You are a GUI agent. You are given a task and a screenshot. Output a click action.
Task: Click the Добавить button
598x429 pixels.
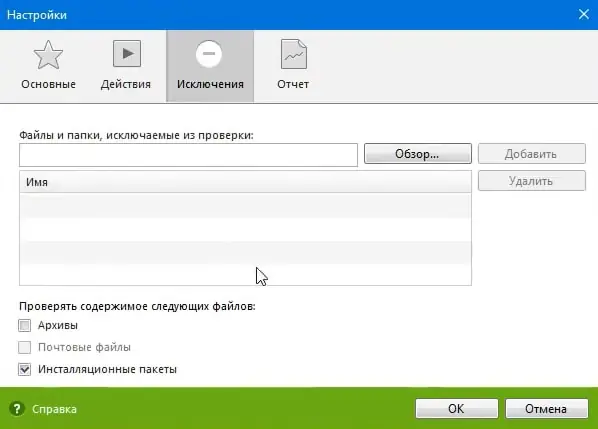pyautogui.click(x=532, y=154)
